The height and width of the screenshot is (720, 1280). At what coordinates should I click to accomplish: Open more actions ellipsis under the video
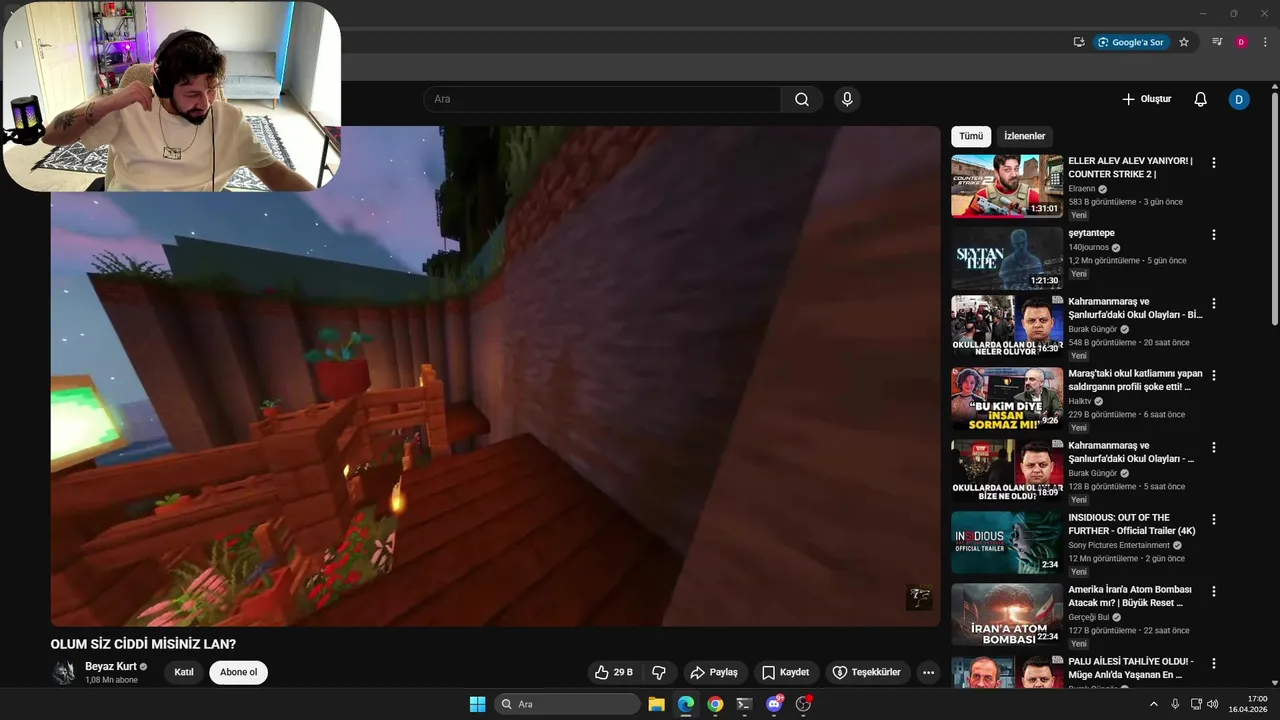pyautogui.click(x=928, y=672)
